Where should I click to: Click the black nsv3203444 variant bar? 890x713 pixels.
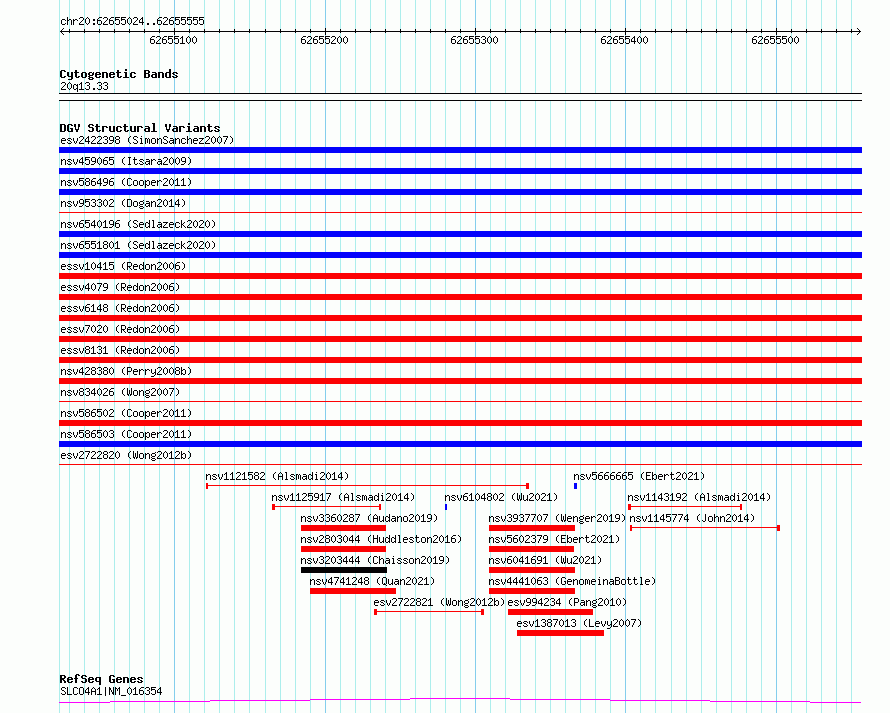tap(344, 570)
